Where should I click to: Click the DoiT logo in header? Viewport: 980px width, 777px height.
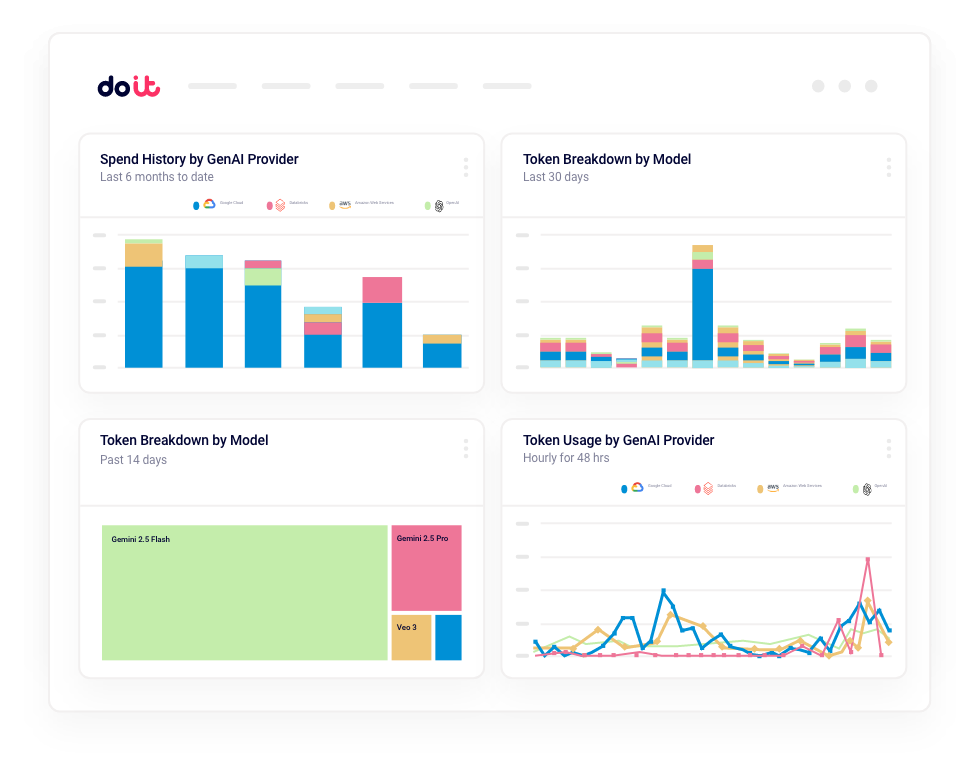coord(128,87)
